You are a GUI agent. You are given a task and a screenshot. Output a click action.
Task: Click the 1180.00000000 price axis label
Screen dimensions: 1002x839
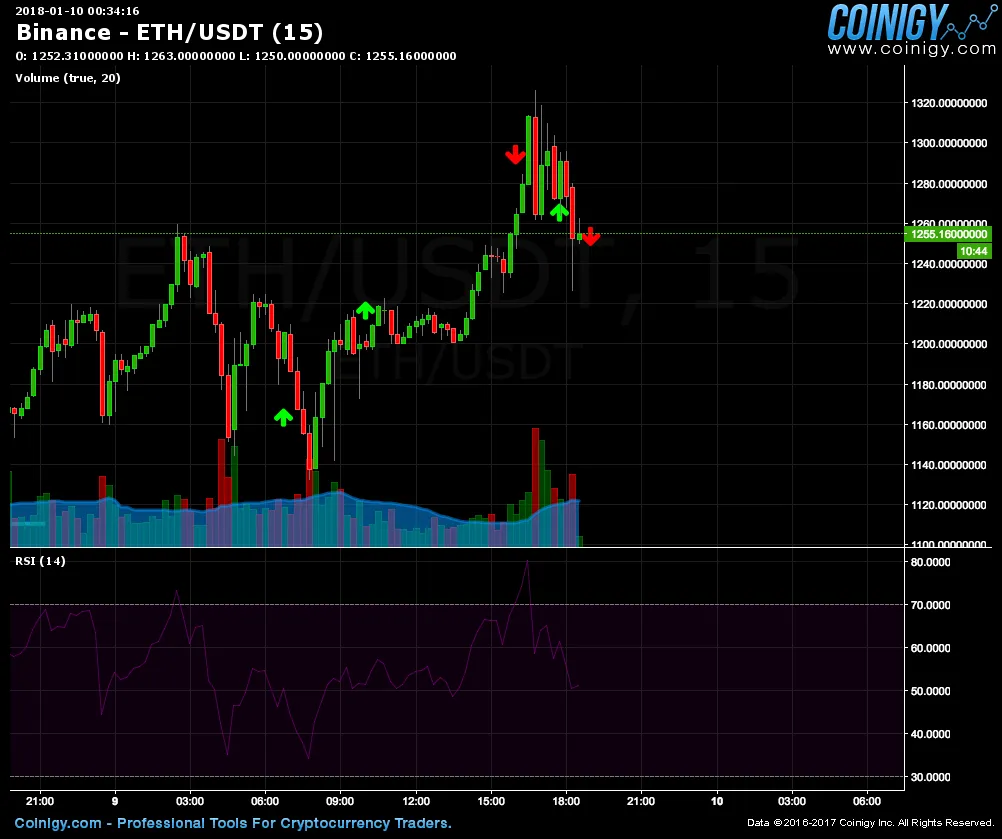[949, 385]
